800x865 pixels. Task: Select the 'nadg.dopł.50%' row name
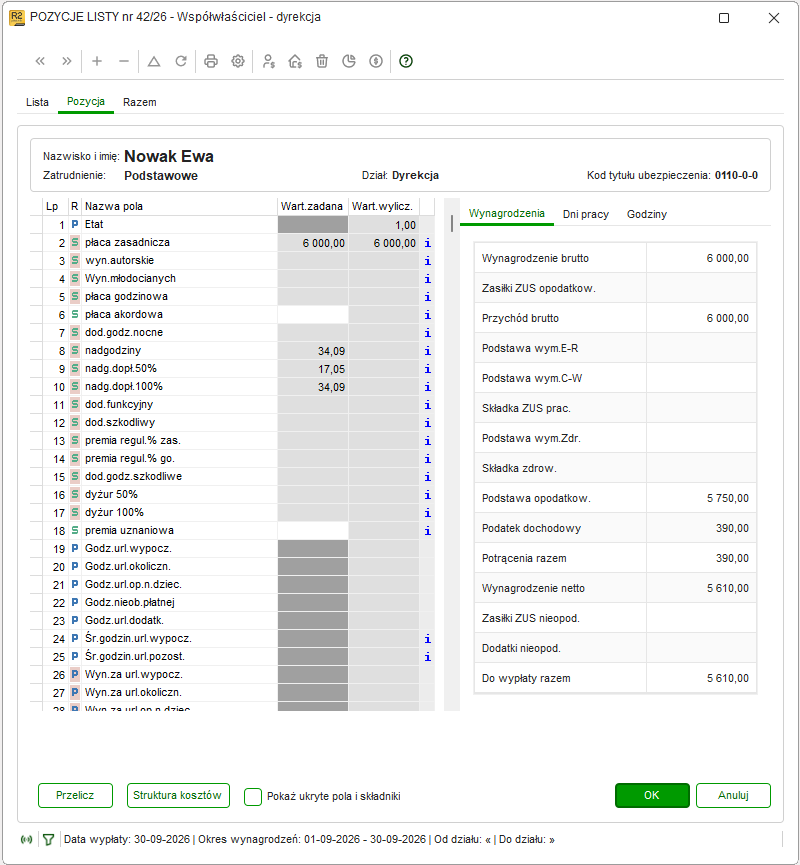[x=121, y=369]
